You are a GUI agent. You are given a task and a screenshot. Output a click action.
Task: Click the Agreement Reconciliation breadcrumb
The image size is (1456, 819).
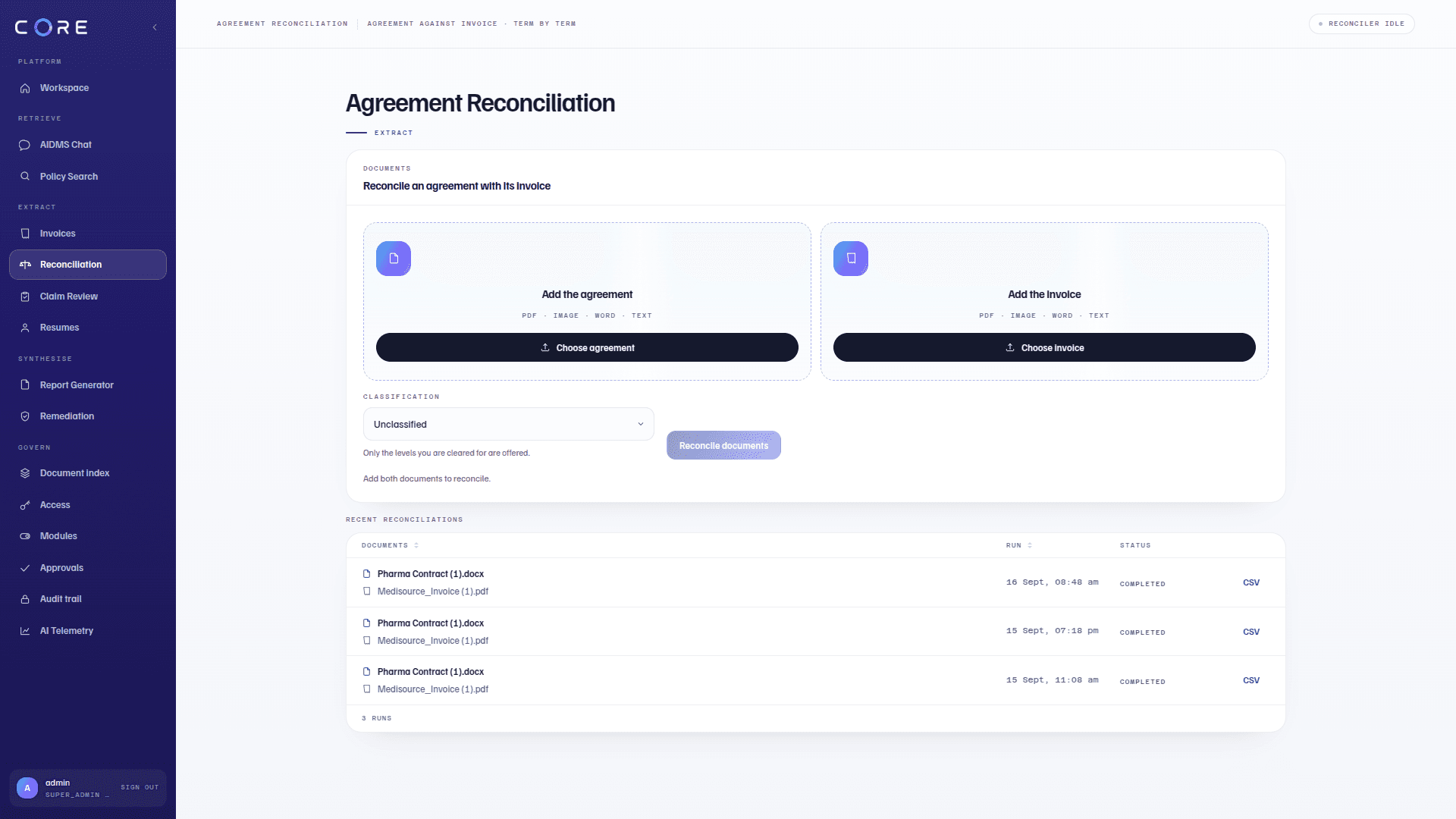(x=282, y=24)
